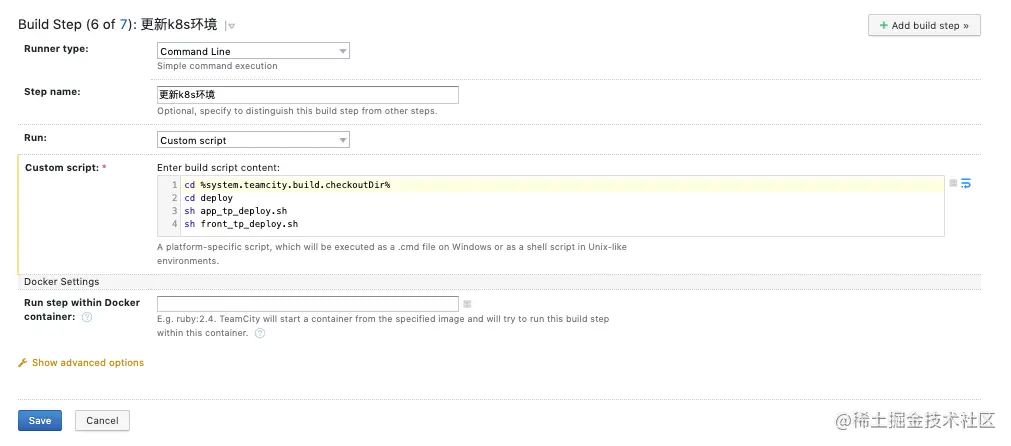The height and width of the screenshot is (446, 1011).
Task: Open the Run 'Custom script' dropdown
Action: tap(253, 140)
